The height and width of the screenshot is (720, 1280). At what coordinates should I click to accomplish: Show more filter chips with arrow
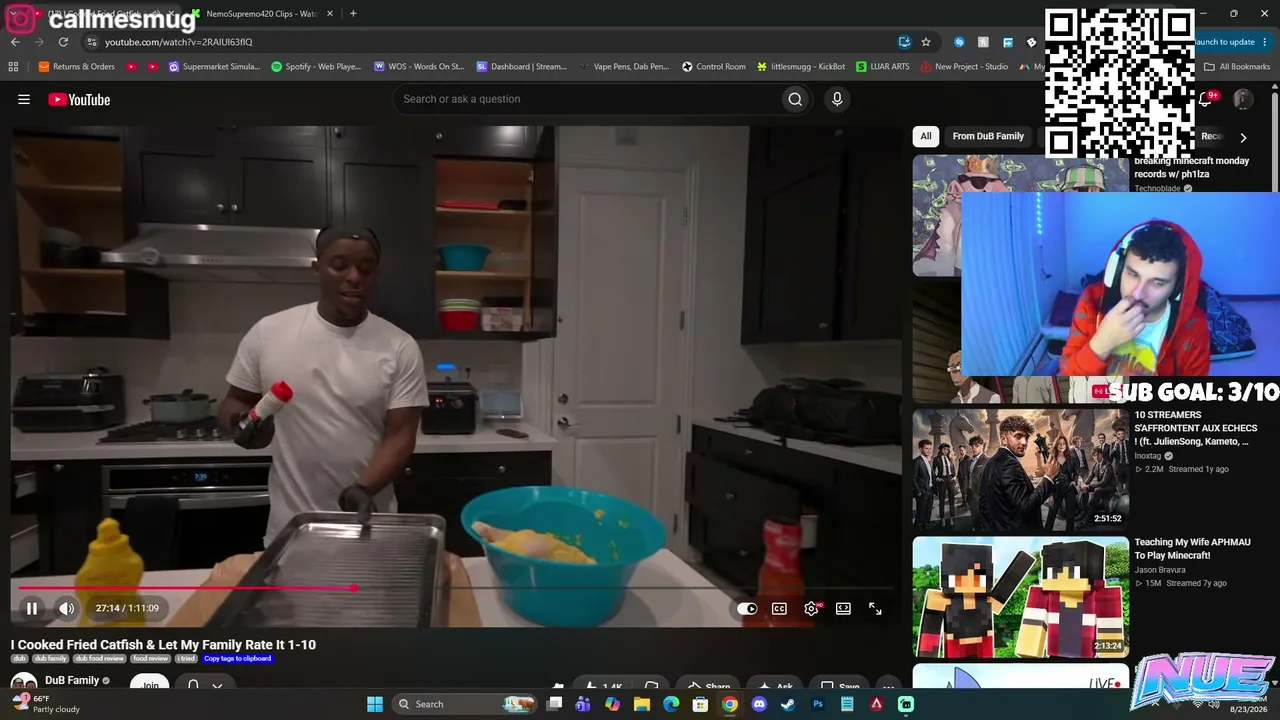1243,137
